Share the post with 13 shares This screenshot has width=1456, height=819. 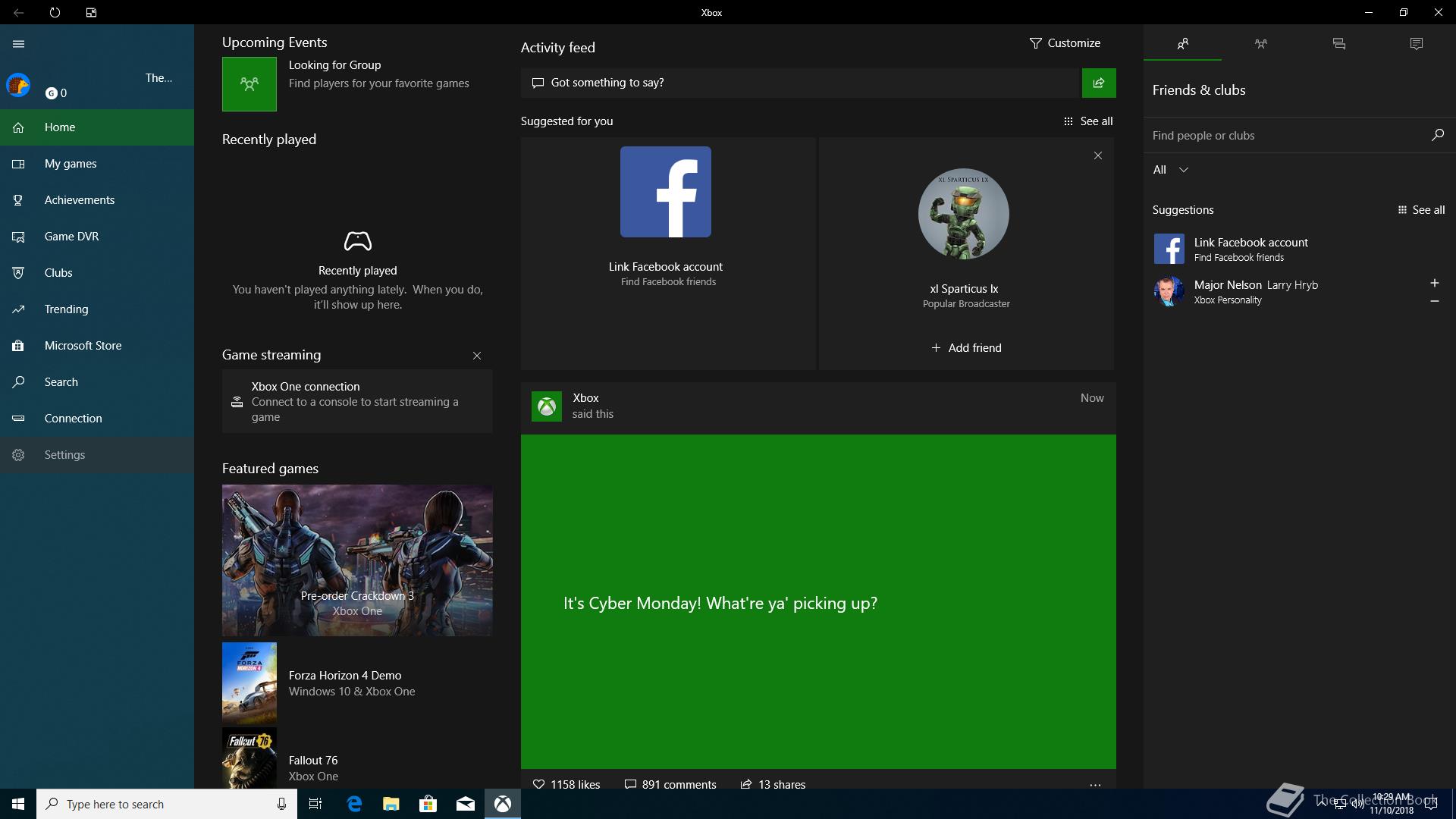tap(773, 784)
